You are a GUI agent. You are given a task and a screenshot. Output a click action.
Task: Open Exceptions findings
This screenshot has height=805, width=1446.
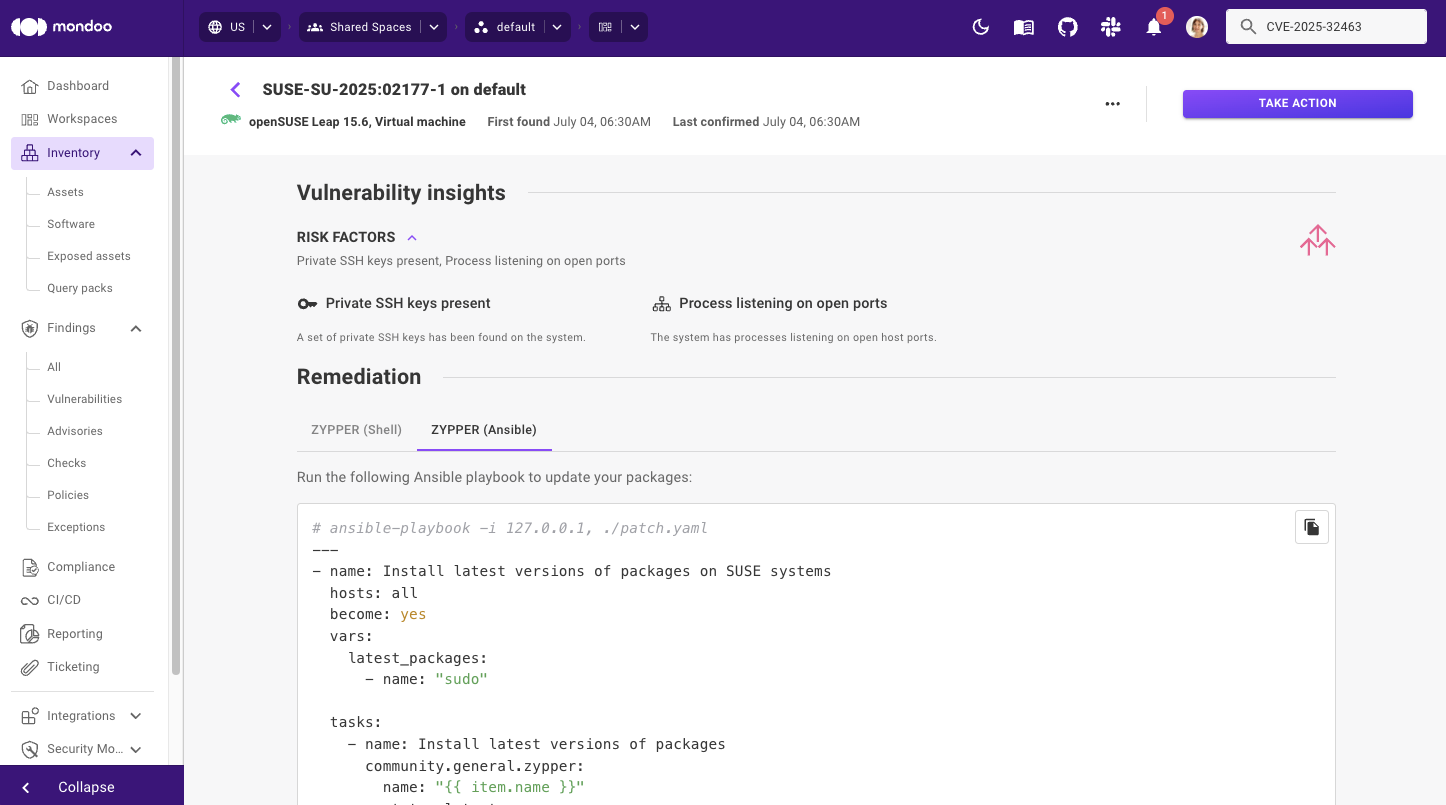pyautogui.click(x=76, y=527)
